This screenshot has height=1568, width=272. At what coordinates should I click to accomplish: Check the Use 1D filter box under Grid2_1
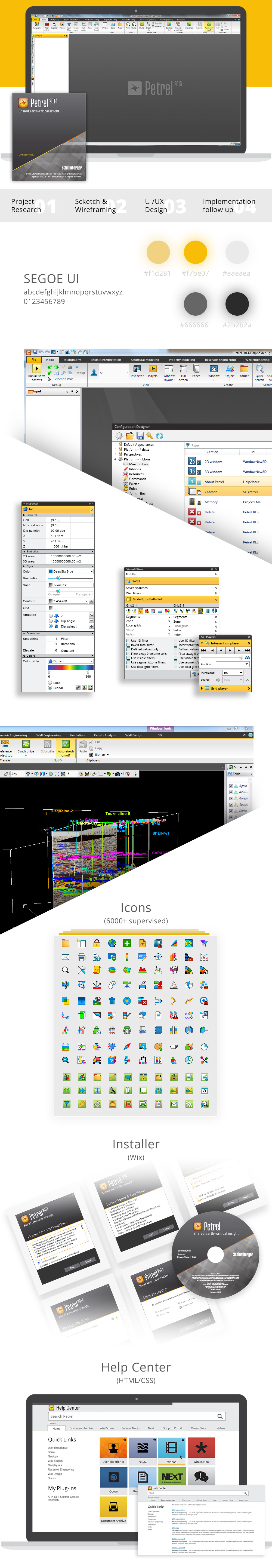pos(128,640)
